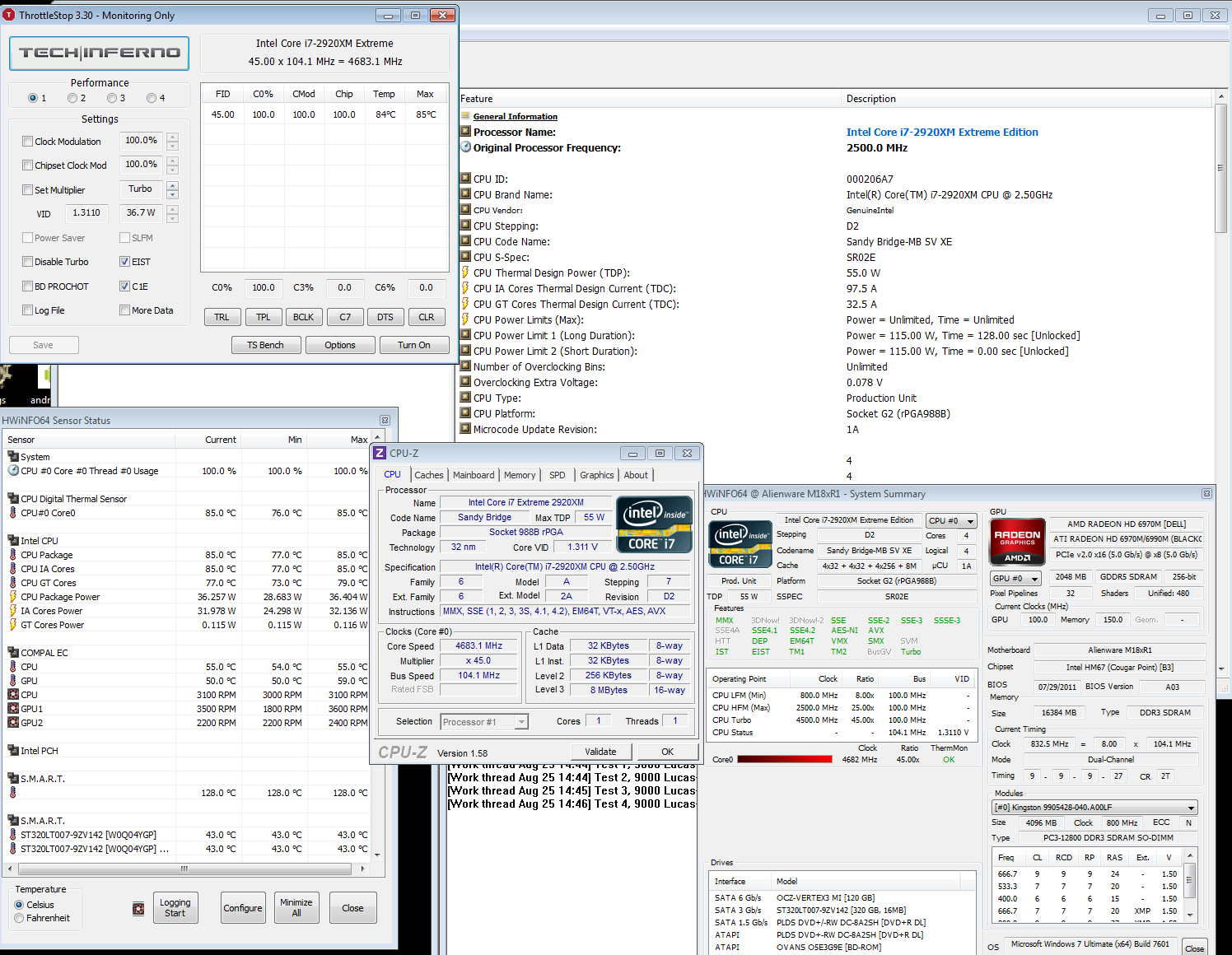Increase the Clock Modulation stepper value
Viewport: 1232px width, 955px height.
click(x=172, y=137)
